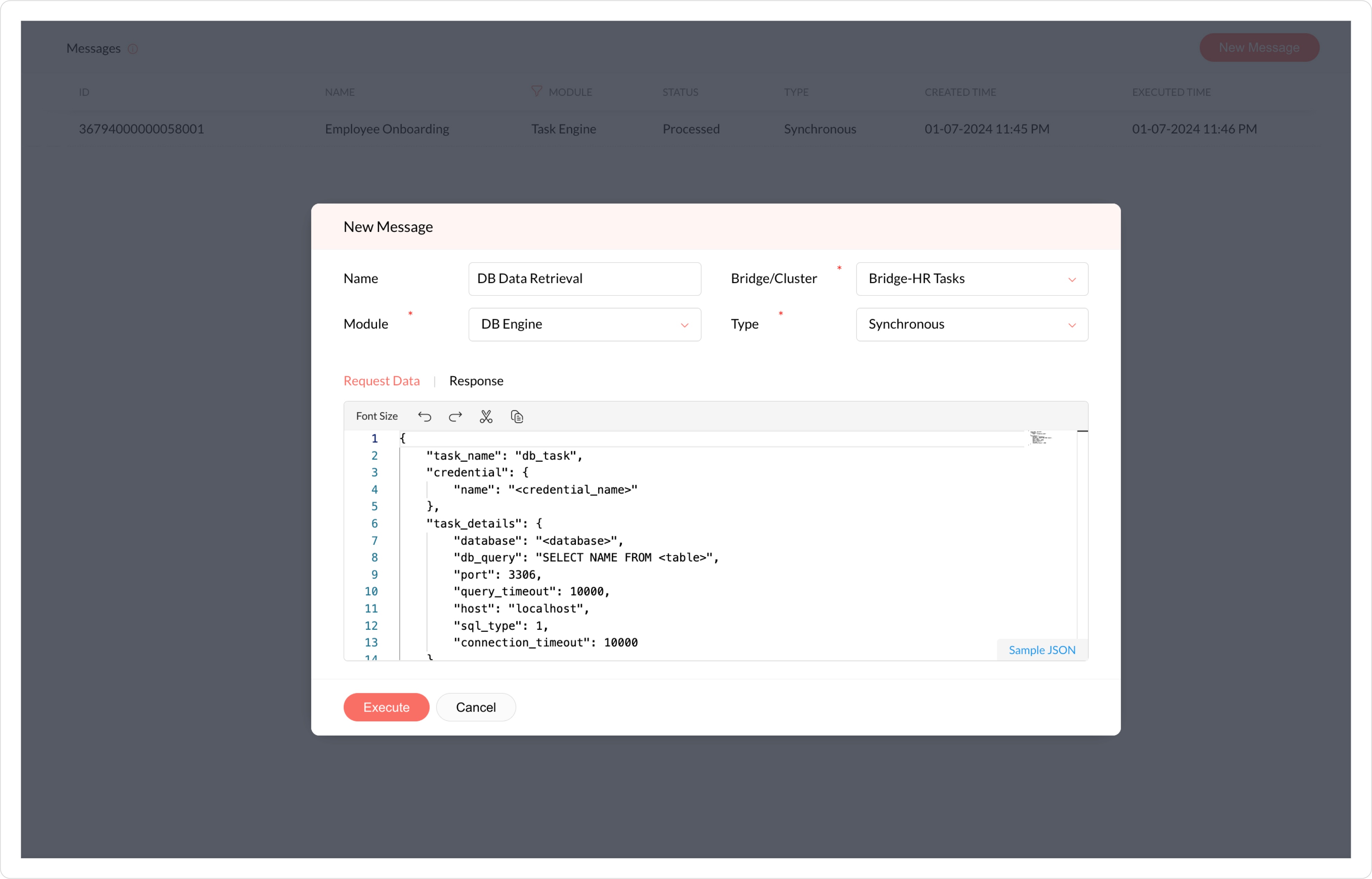Switch to the Response tab
Image resolution: width=1372 pixels, height=879 pixels.
(x=476, y=381)
